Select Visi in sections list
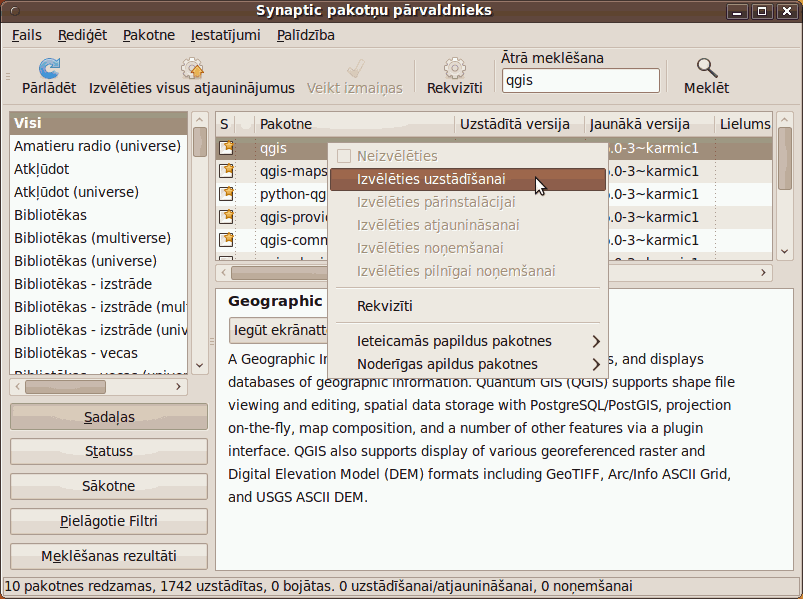 pyautogui.click(x=98, y=123)
